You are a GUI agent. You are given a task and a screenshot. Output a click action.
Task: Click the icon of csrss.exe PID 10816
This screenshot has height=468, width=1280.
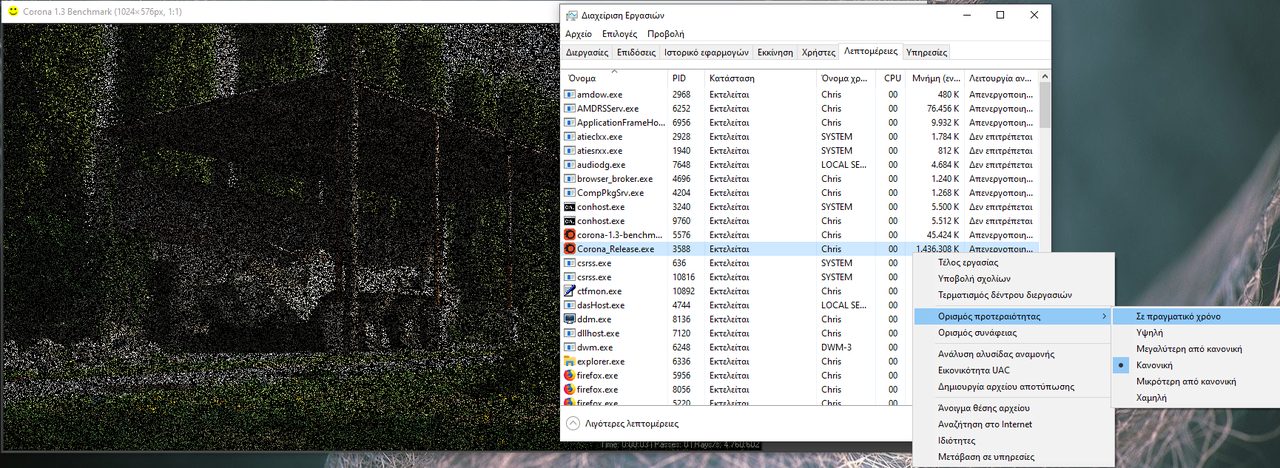pyautogui.click(x=569, y=277)
